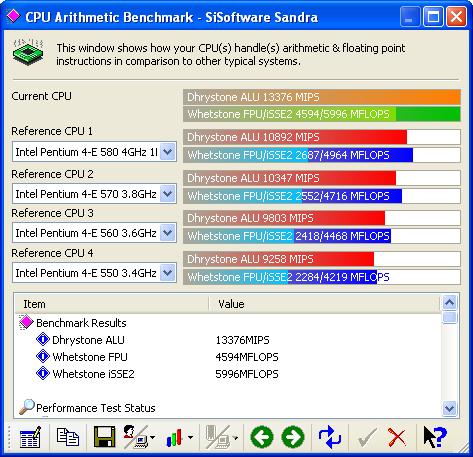Click the results list scroll down arrow
Viewport: 473px width, 457px height.
[x=449, y=408]
